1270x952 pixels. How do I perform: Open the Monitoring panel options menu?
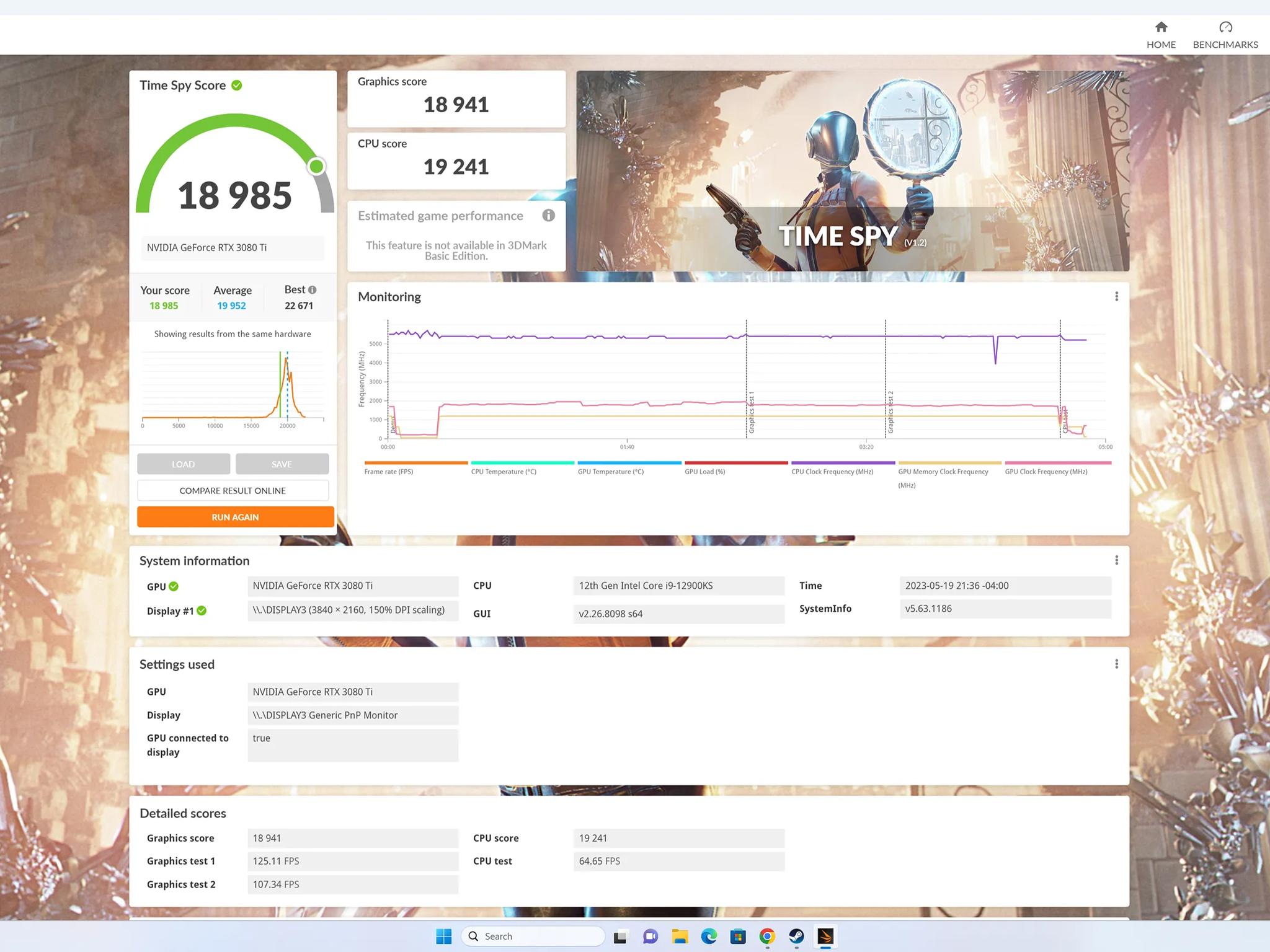1116,297
